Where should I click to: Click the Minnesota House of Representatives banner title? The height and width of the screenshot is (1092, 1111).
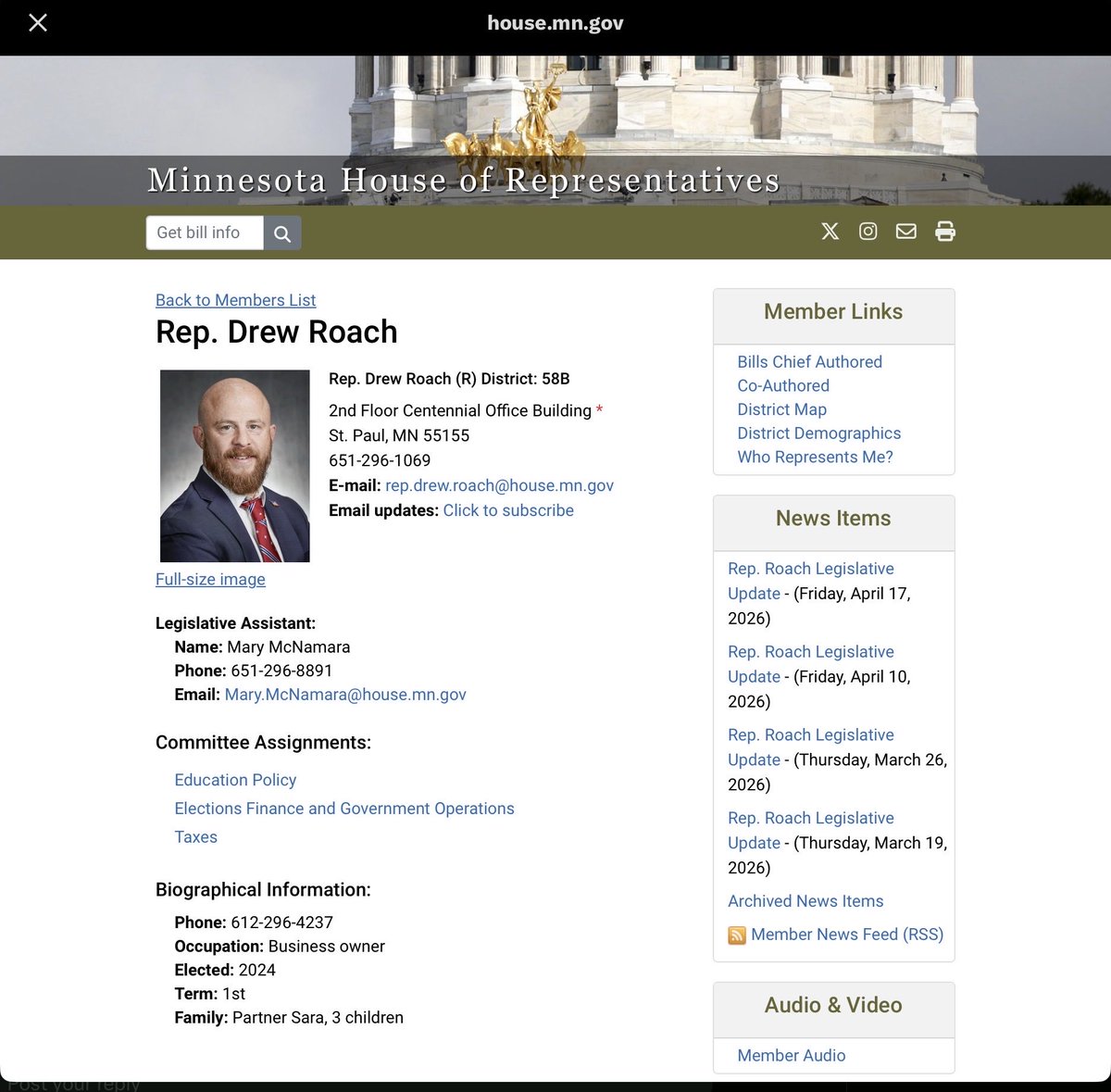(464, 180)
